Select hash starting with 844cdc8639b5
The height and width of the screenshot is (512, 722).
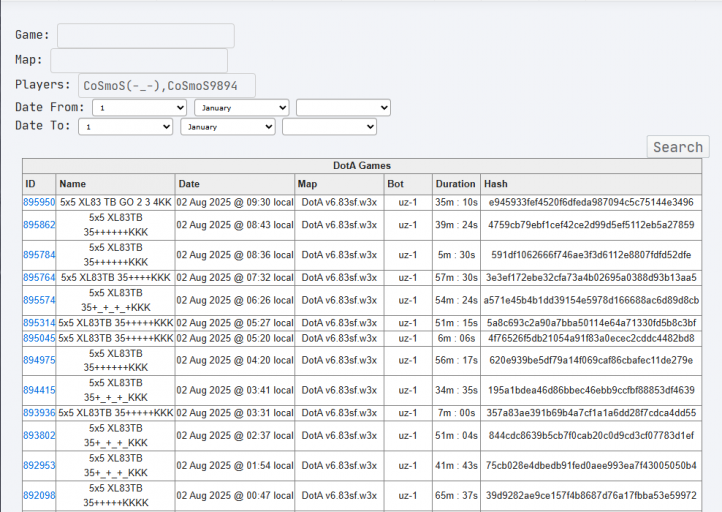(x=591, y=436)
